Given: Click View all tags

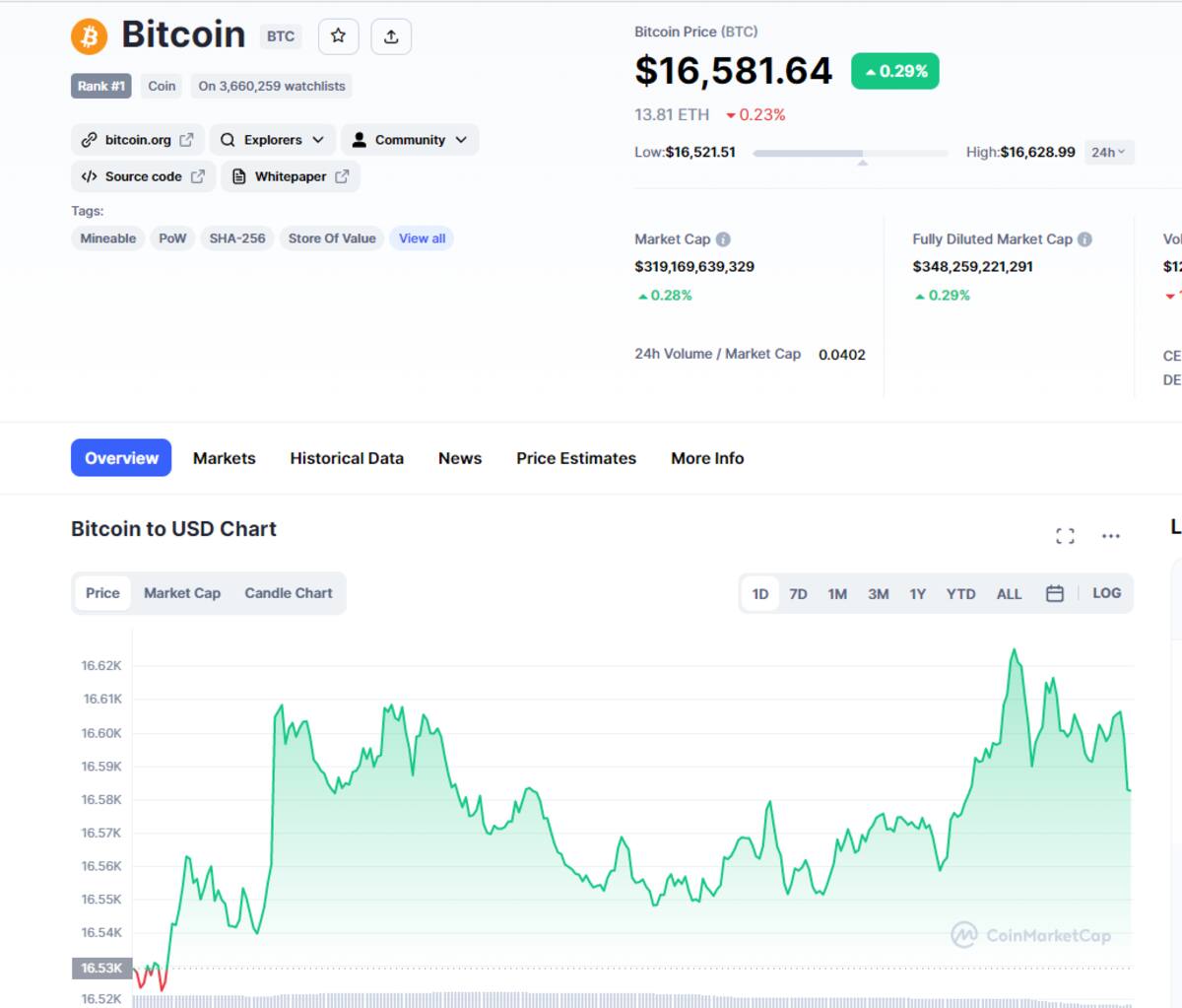Looking at the screenshot, I should (x=422, y=238).
